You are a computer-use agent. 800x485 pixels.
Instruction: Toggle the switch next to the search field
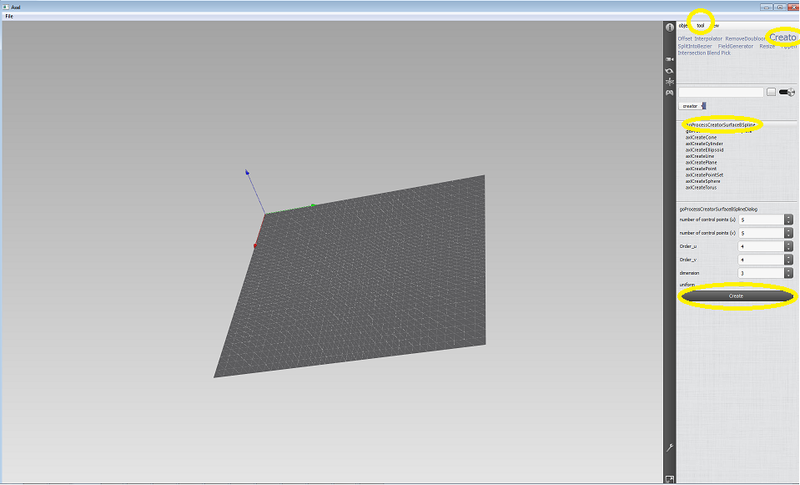pos(787,91)
